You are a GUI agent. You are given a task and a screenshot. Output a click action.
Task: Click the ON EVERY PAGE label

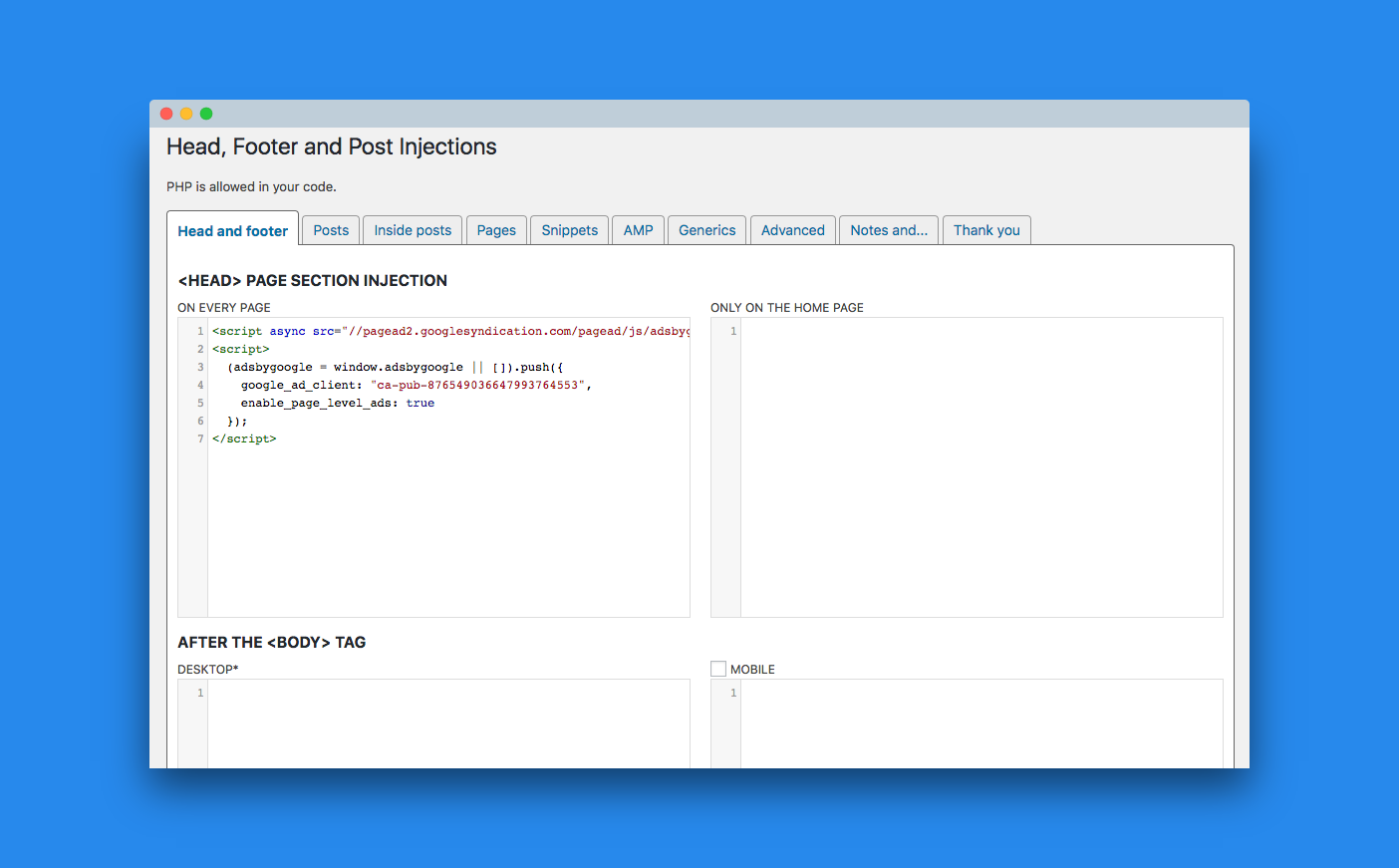pos(224,308)
